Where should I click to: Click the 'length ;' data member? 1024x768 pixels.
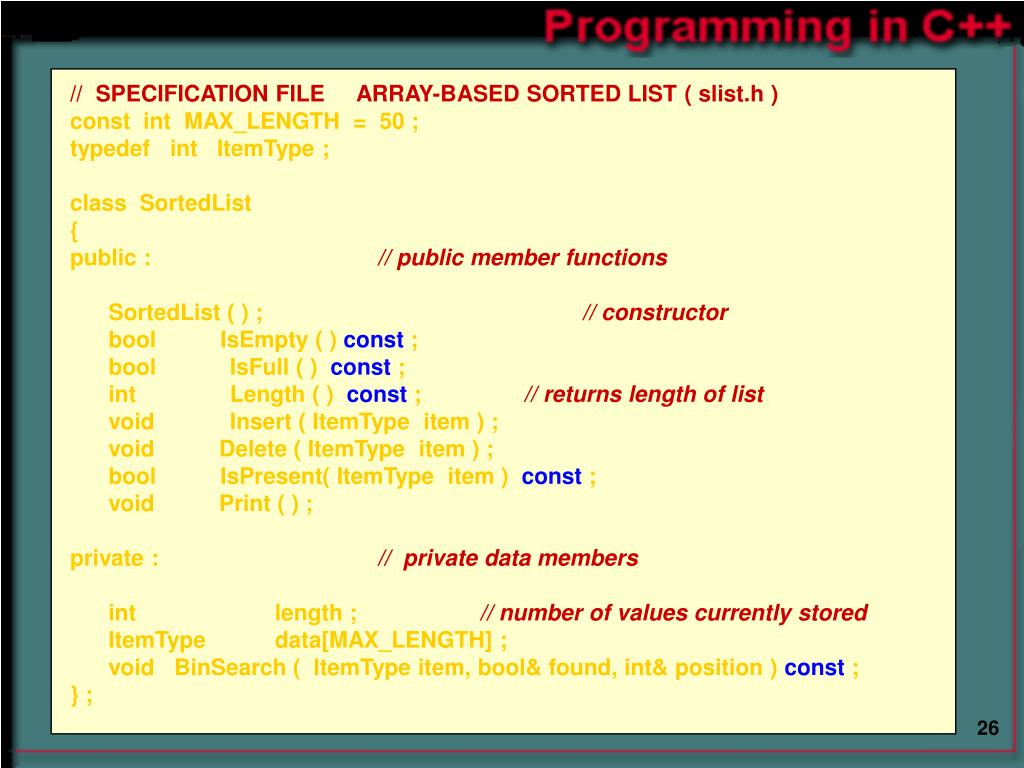(315, 613)
